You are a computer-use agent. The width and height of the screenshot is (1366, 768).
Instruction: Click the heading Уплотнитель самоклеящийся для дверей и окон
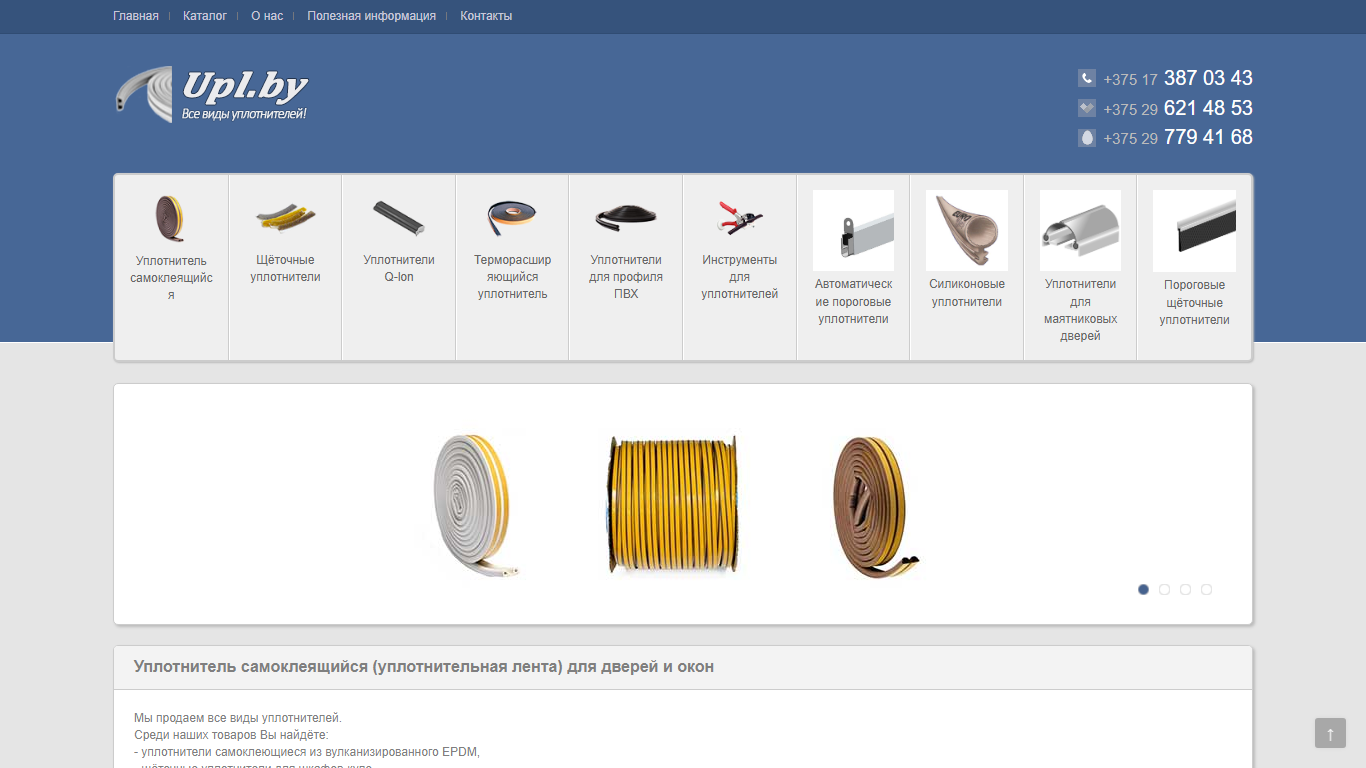point(424,667)
